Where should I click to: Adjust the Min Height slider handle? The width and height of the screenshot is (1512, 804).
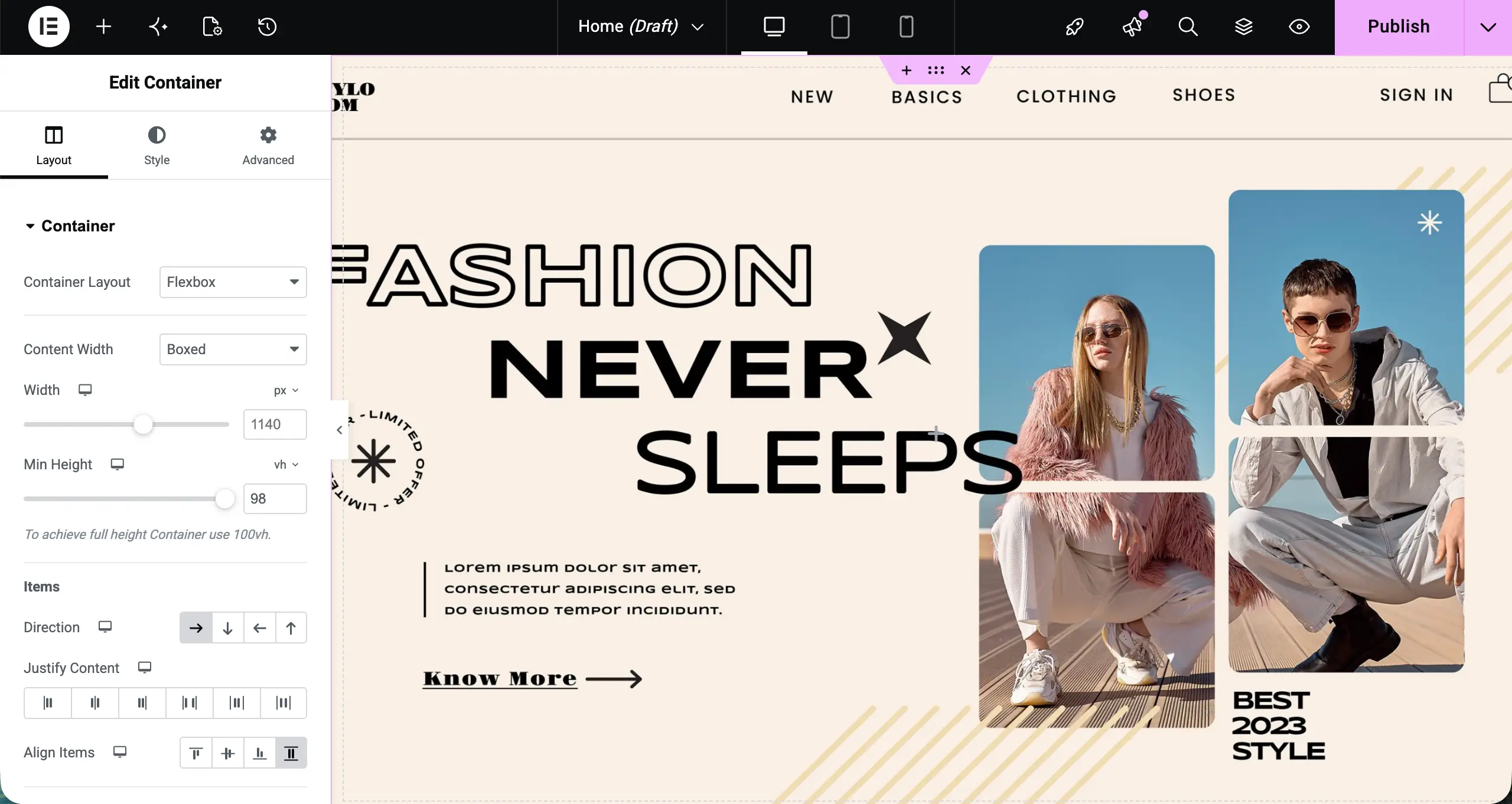pos(224,499)
